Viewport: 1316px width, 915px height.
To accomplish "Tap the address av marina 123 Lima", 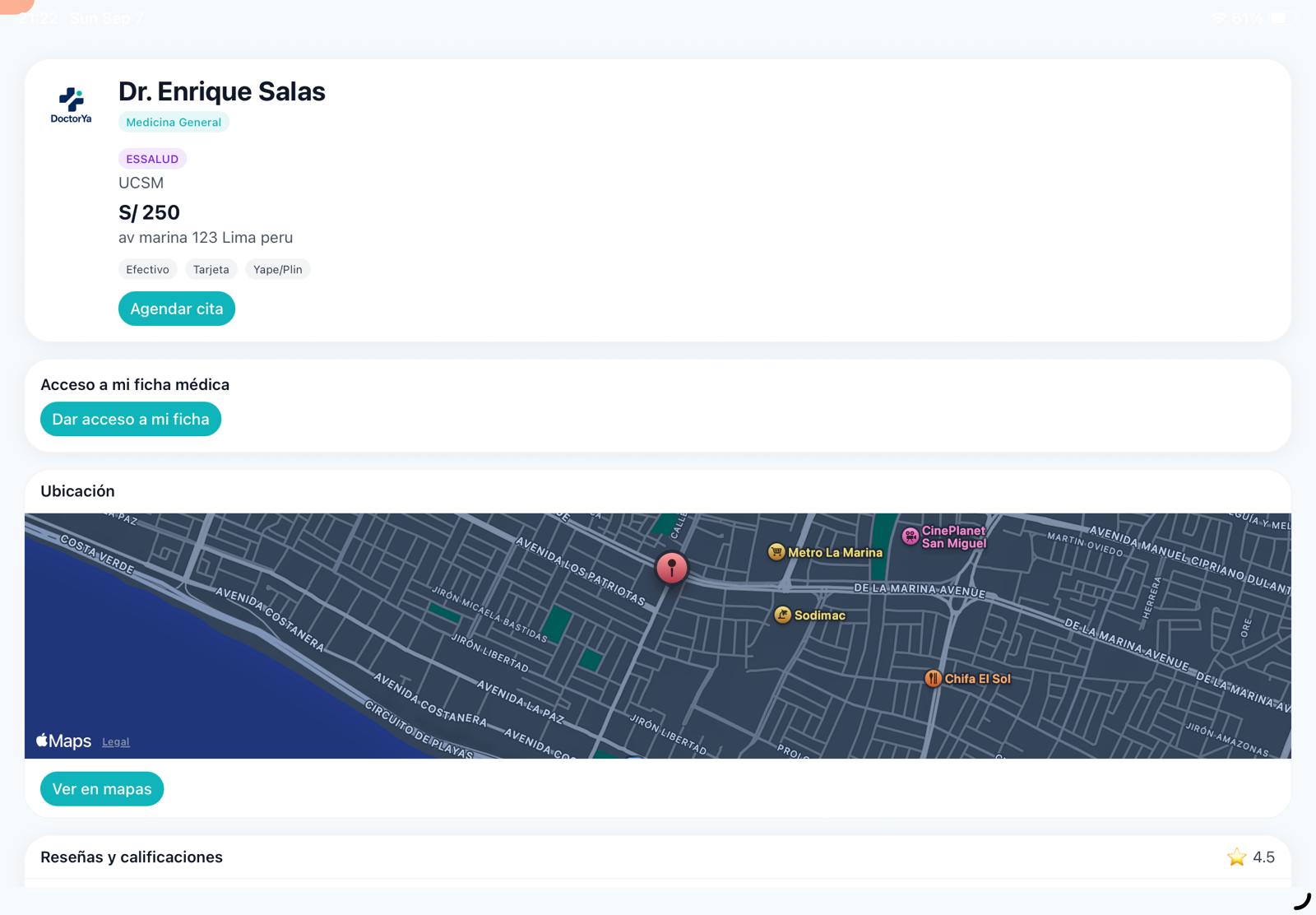I will [206, 238].
